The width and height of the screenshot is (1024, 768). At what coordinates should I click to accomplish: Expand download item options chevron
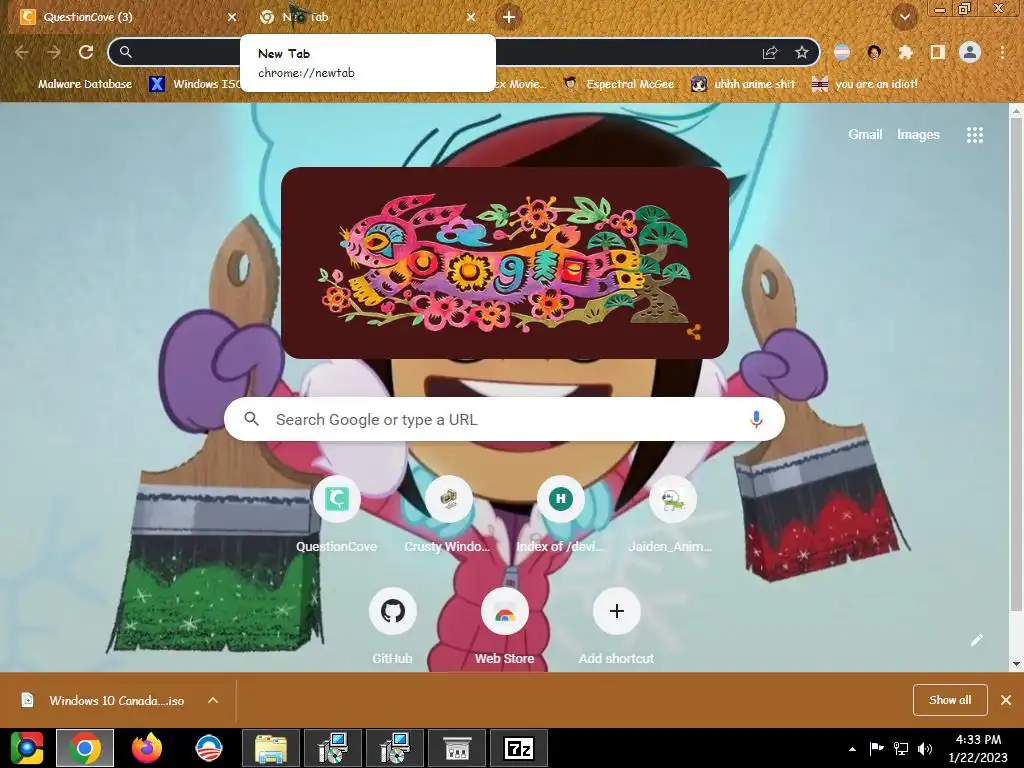[213, 700]
